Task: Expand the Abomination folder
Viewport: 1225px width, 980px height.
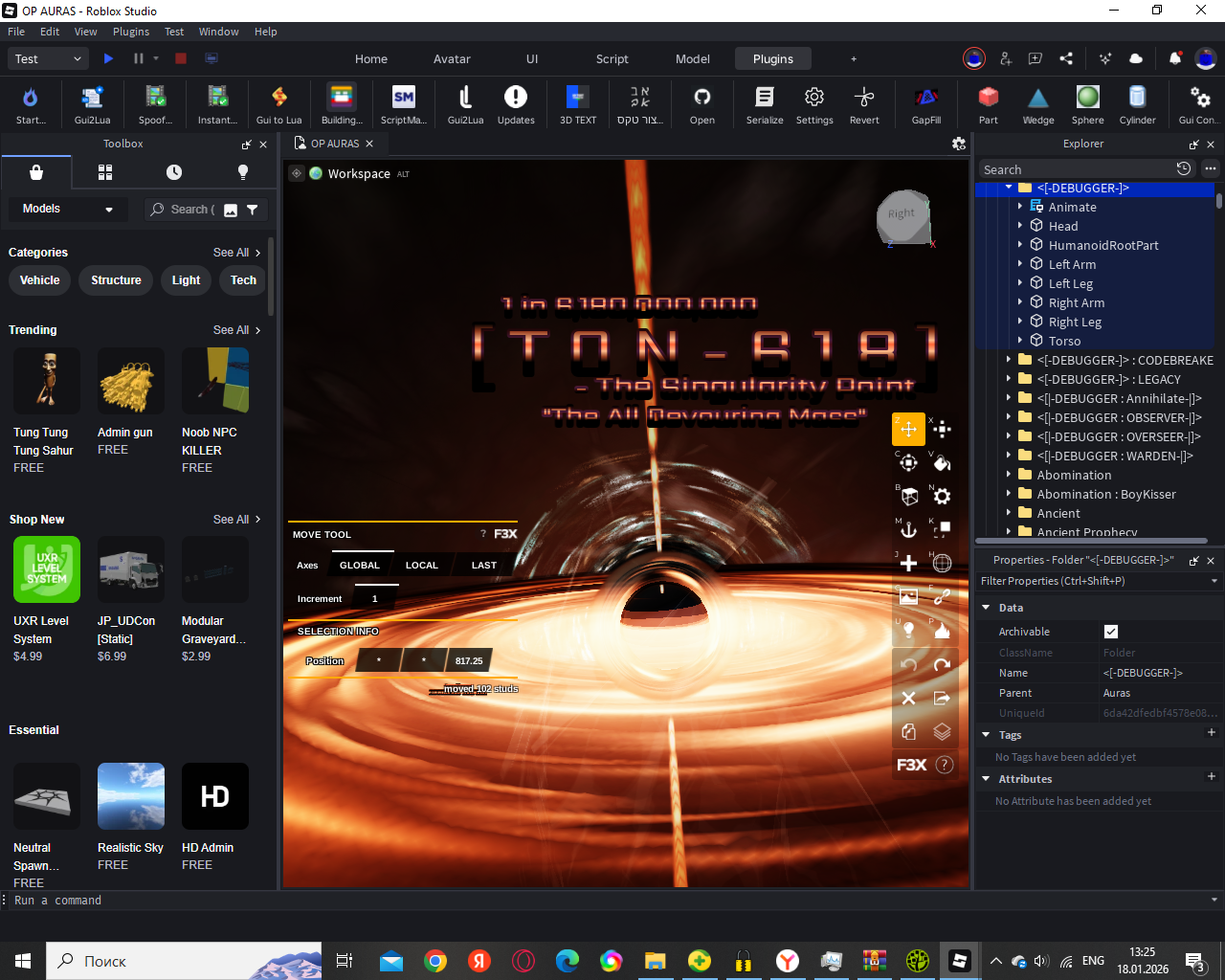Action: tap(1009, 475)
